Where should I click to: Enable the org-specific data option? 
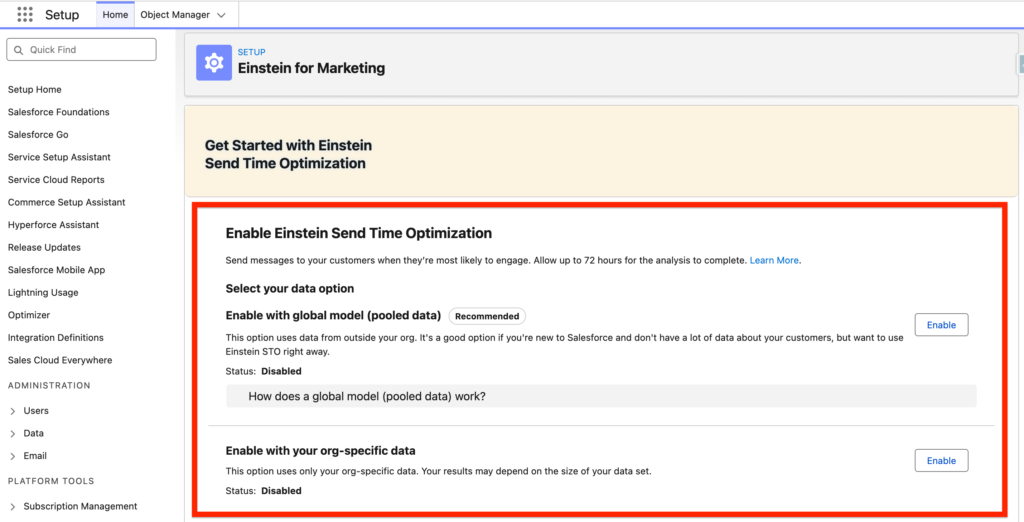(x=941, y=461)
